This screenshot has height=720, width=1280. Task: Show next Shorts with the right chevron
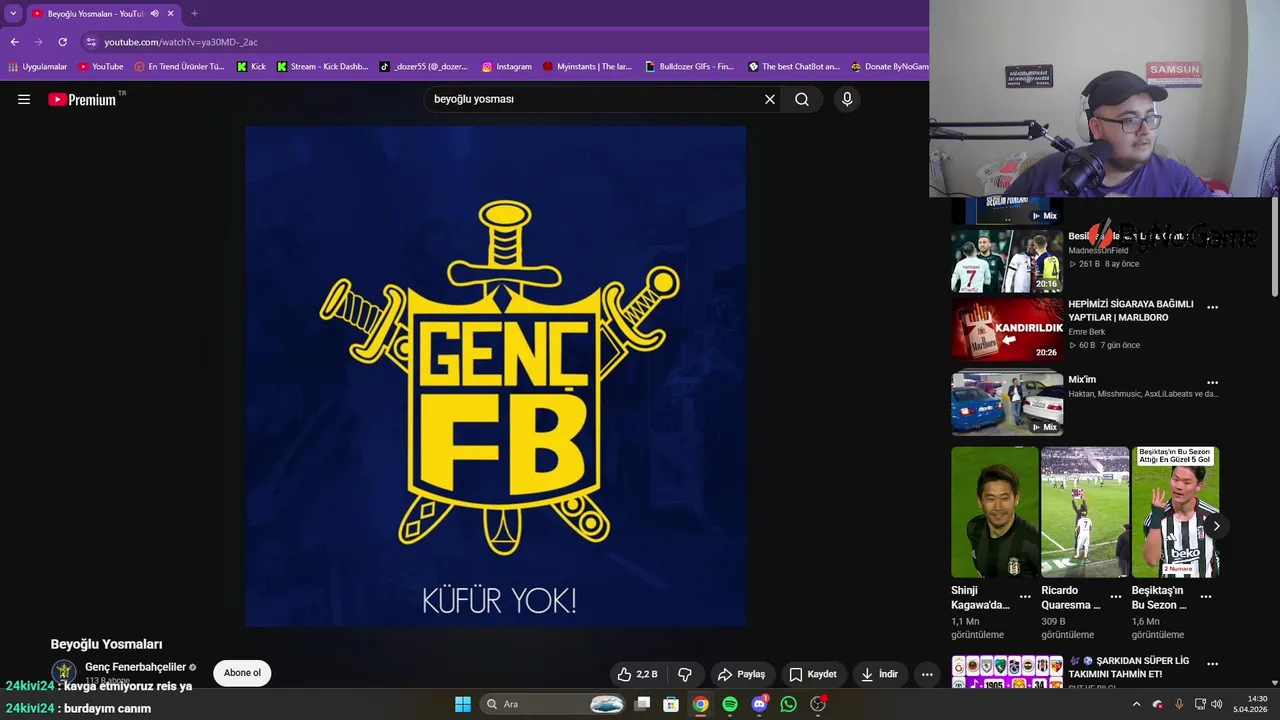(1216, 526)
